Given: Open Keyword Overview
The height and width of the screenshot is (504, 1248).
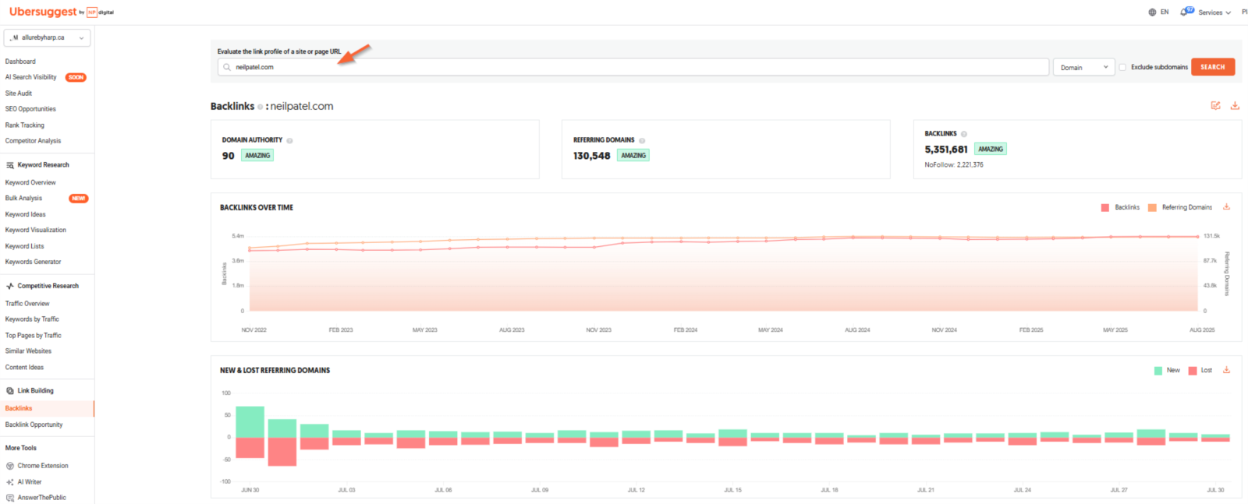Looking at the screenshot, I should pos(30,183).
